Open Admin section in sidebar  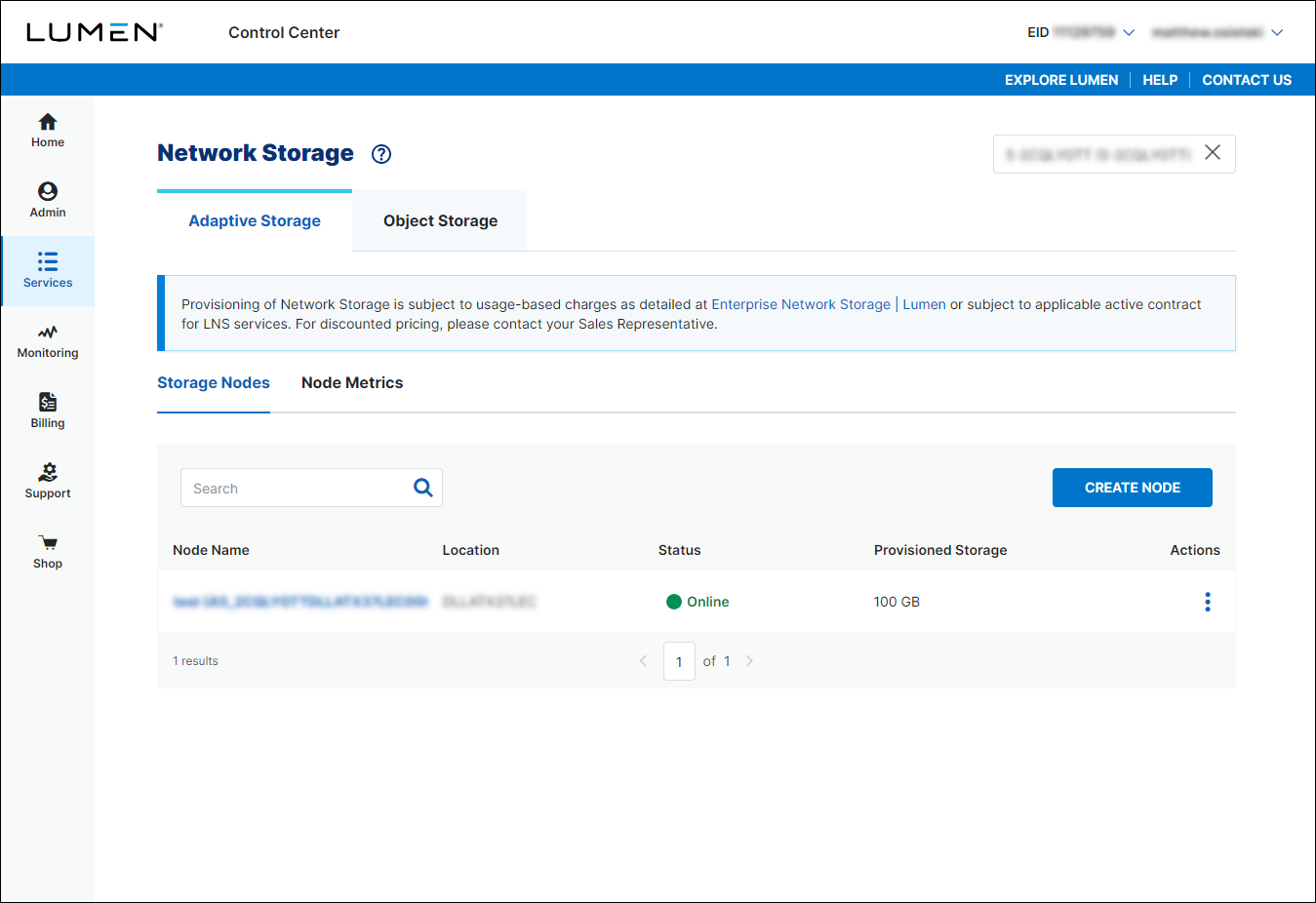(47, 201)
